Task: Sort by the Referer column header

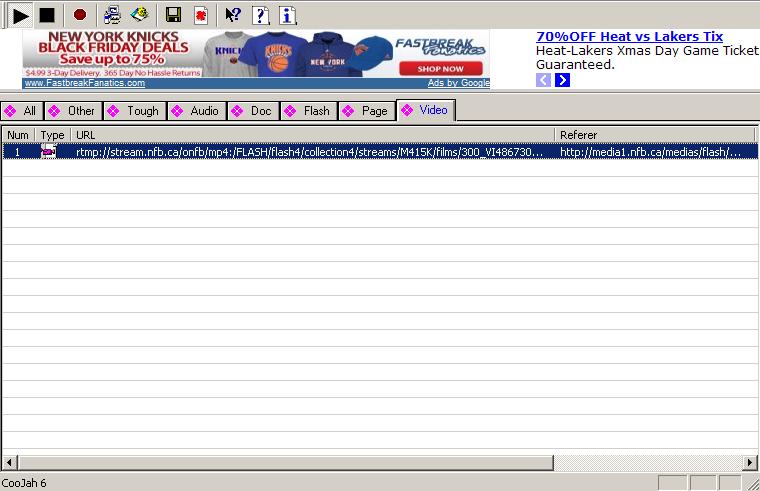Action: tap(655, 135)
